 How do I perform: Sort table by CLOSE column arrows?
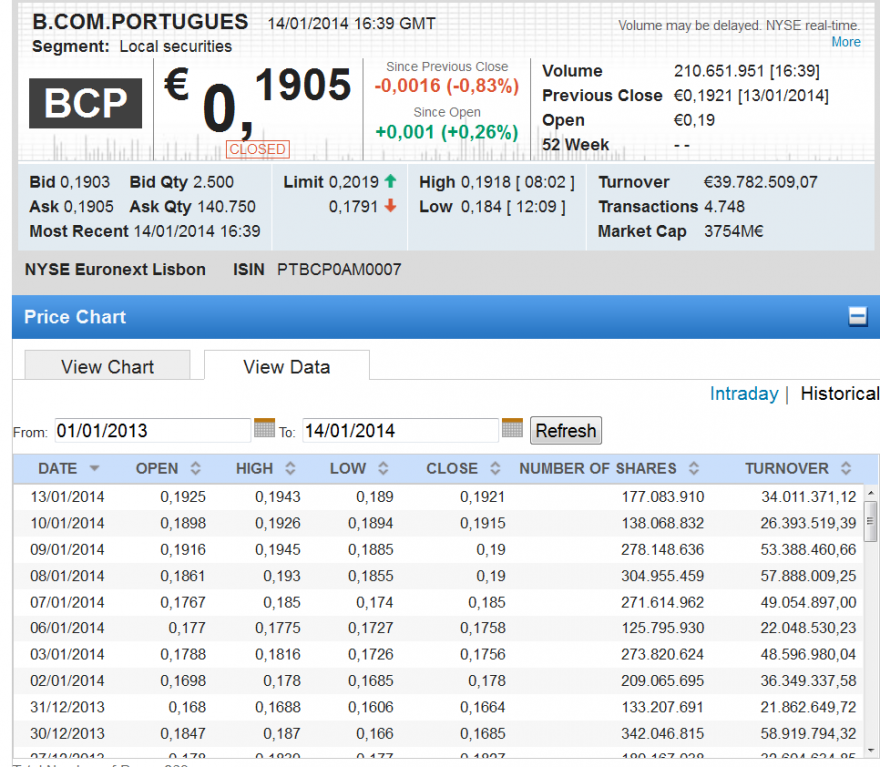tap(495, 468)
